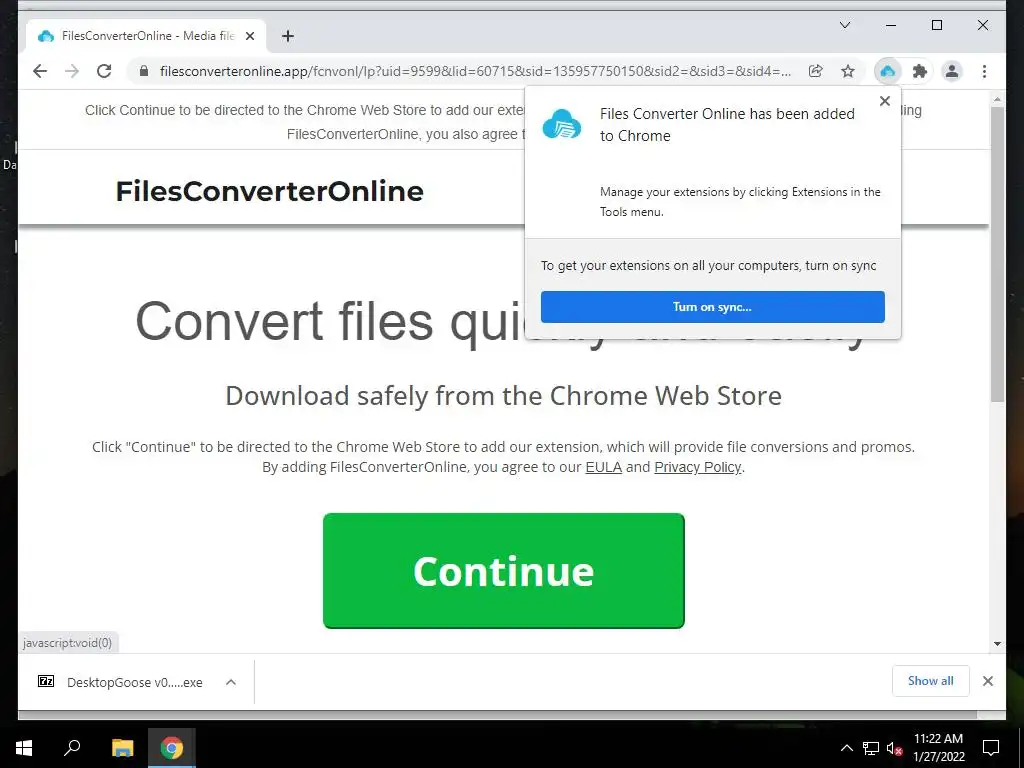Open Chrome three-dot menu
1024x768 pixels.
(984, 71)
